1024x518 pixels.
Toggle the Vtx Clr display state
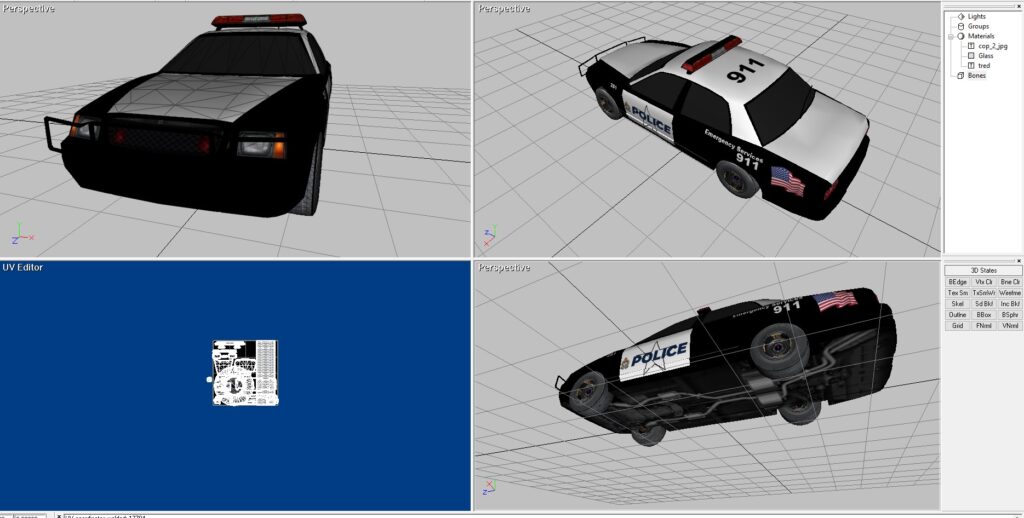pyautogui.click(x=983, y=282)
